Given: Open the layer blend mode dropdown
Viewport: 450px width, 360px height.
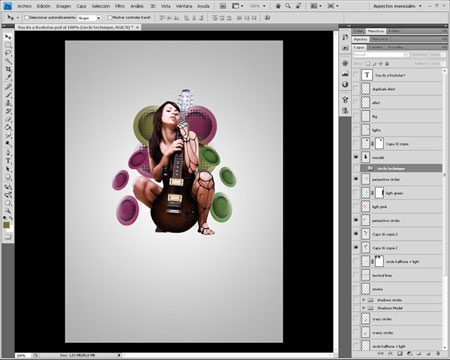Looking at the screenshot, I should click(381, 55).
